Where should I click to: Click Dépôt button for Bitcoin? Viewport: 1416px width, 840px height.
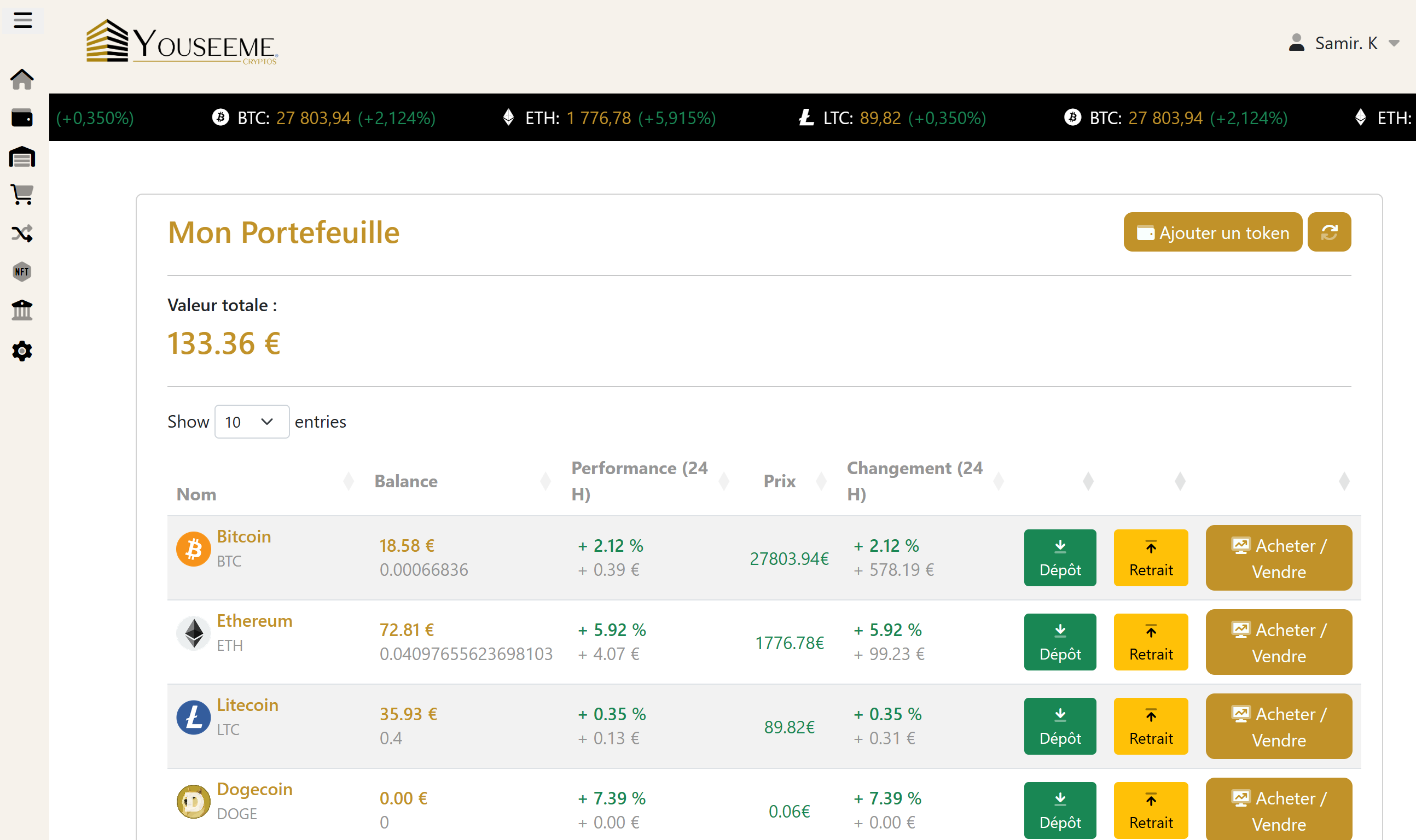pos(1059,558)
